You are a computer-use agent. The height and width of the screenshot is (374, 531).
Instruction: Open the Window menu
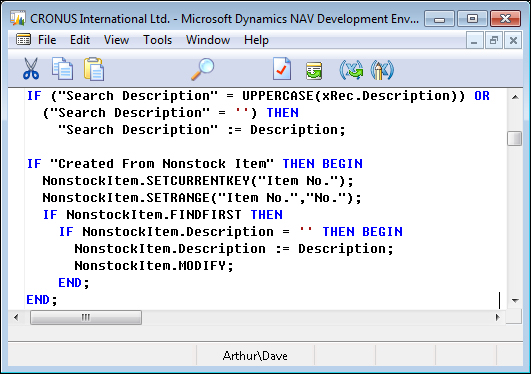[x=208, y=40]
